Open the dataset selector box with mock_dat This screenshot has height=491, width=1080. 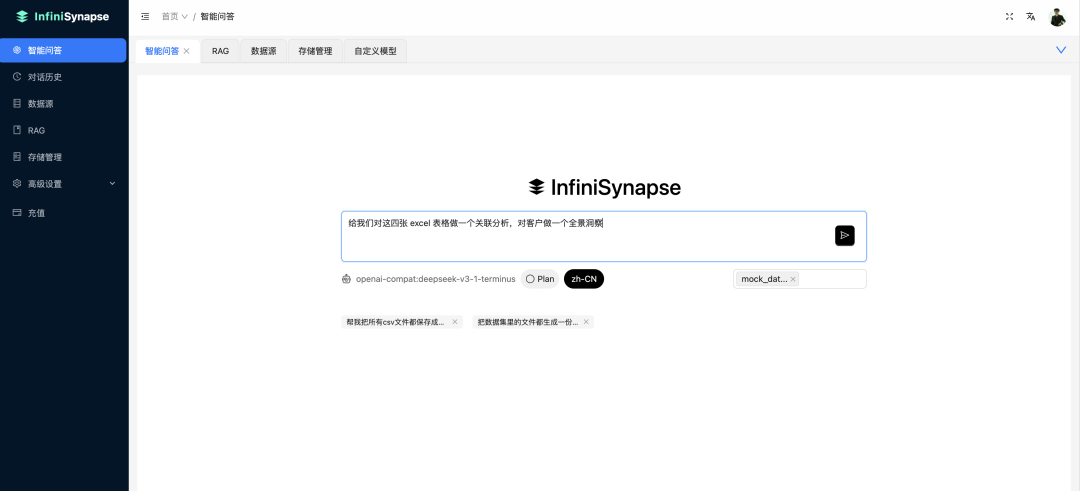coord(800,279)
